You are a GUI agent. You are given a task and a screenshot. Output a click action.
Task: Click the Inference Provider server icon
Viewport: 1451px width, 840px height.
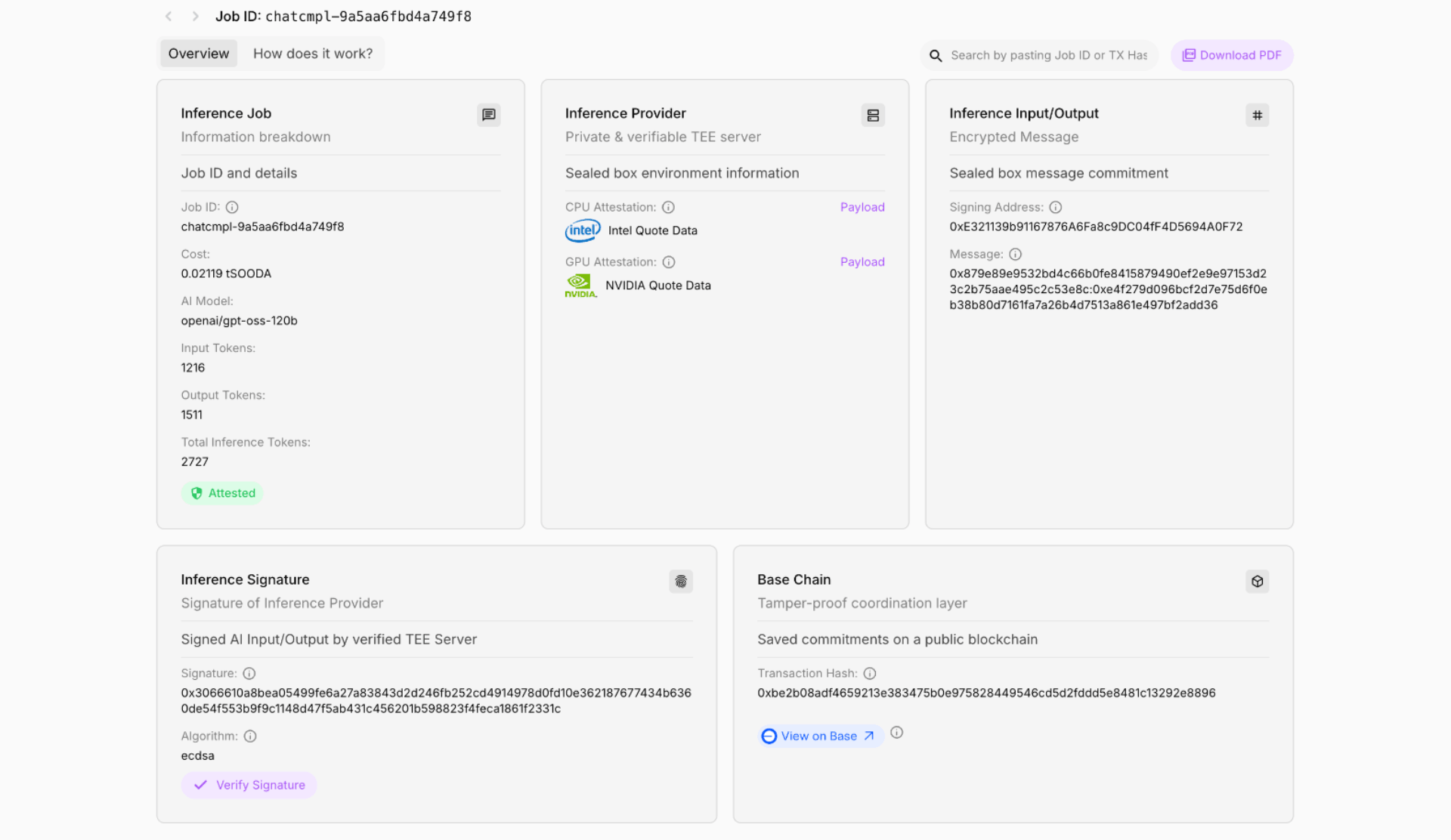pos(873,115)
